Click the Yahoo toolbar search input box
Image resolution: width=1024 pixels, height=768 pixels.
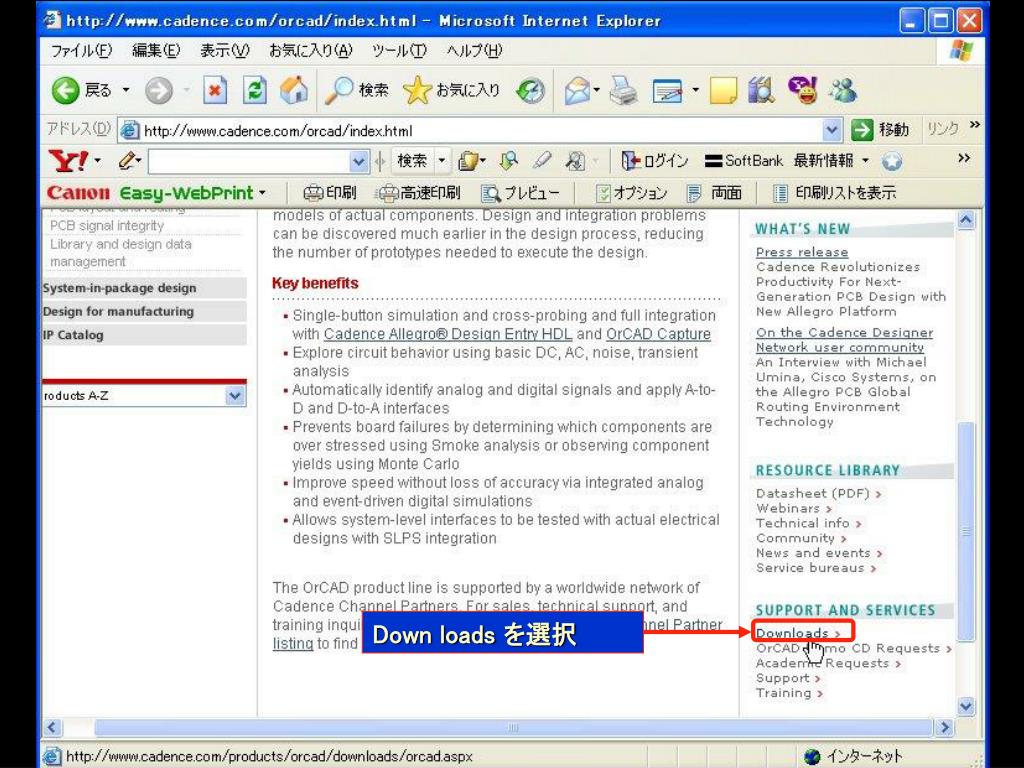tap(249, 161)
